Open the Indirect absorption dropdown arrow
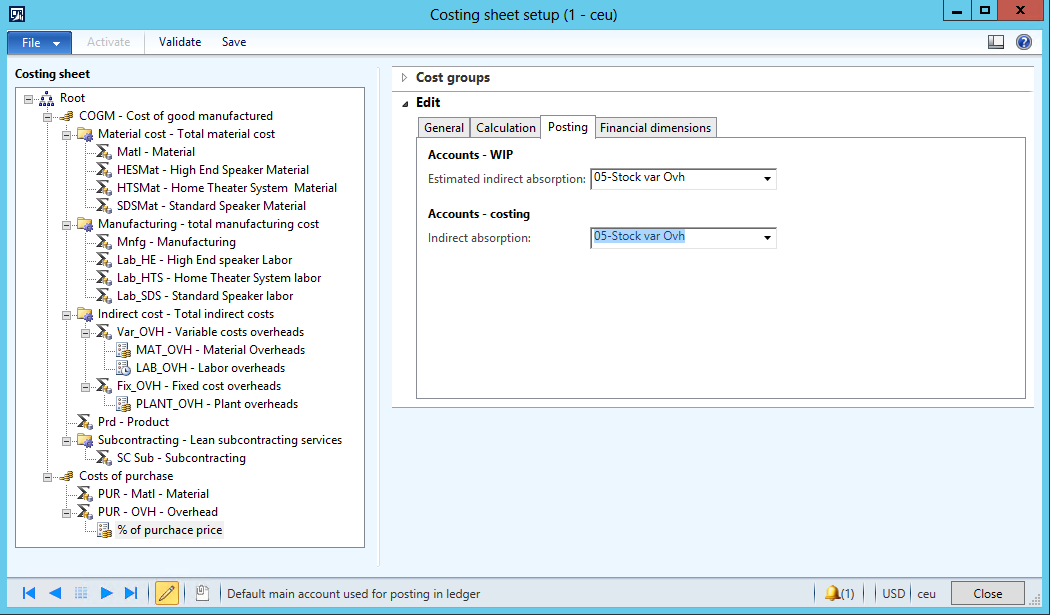Viewport: 1050px width, 615px height. point(767,238)
